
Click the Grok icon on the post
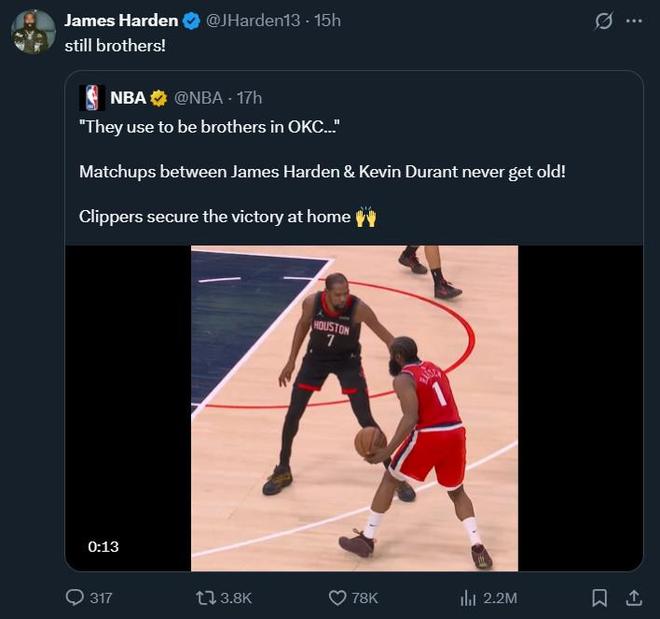coord(604,21)
